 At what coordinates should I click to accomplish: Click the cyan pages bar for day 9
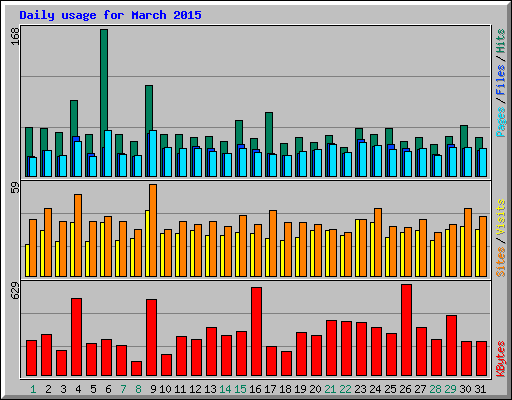tap(153, 153)
